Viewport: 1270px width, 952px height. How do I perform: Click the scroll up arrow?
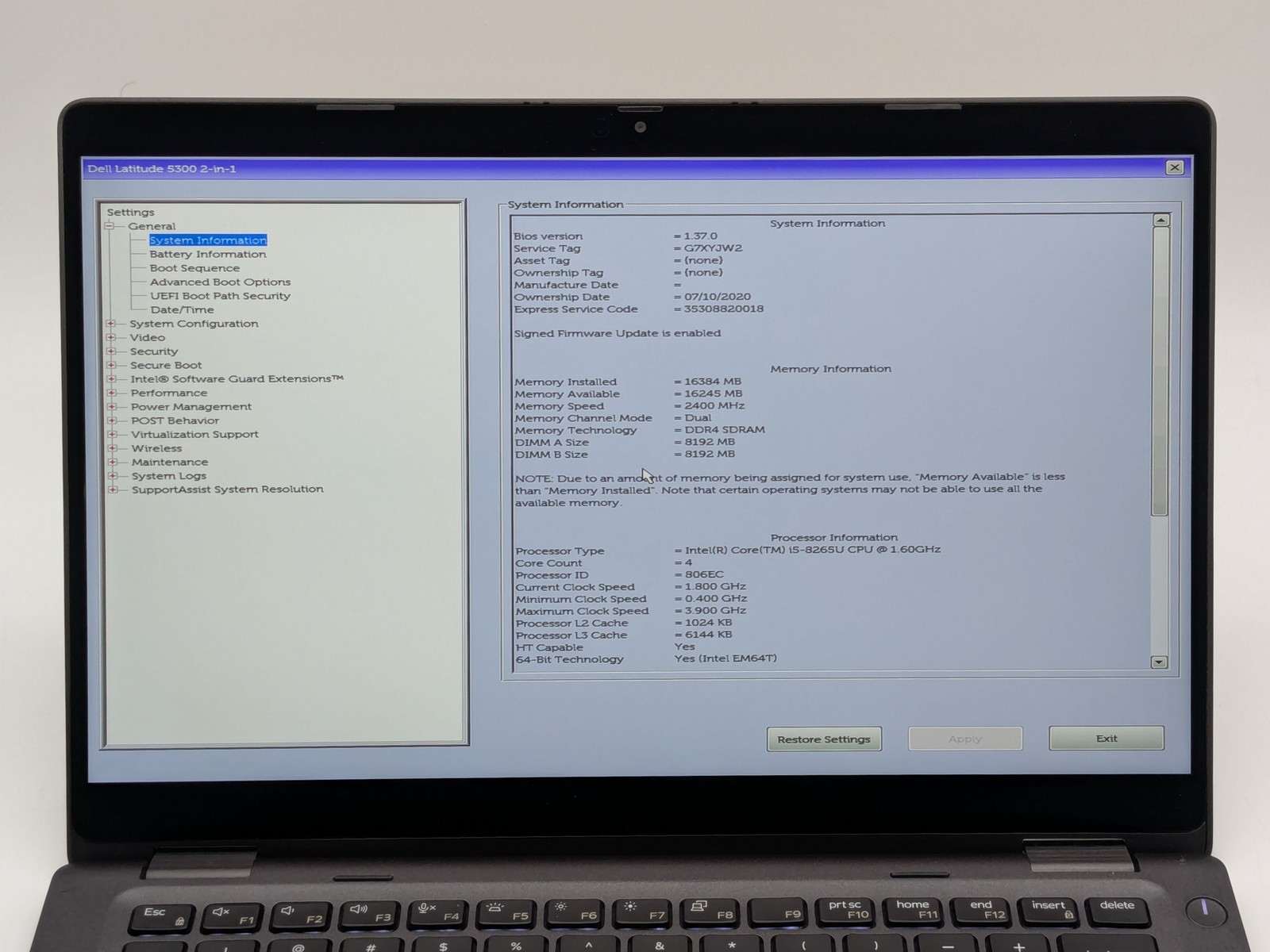(x=1161, y=221)
